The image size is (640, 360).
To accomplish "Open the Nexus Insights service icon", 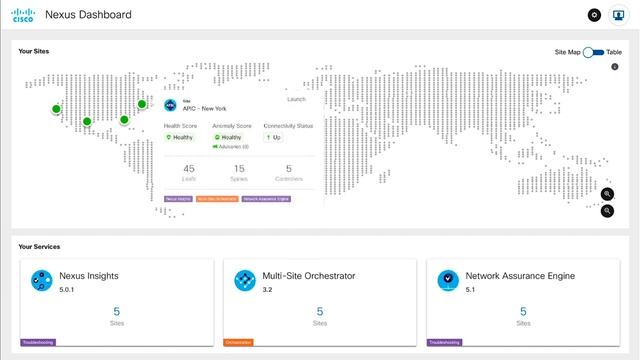I will (42, 280).
